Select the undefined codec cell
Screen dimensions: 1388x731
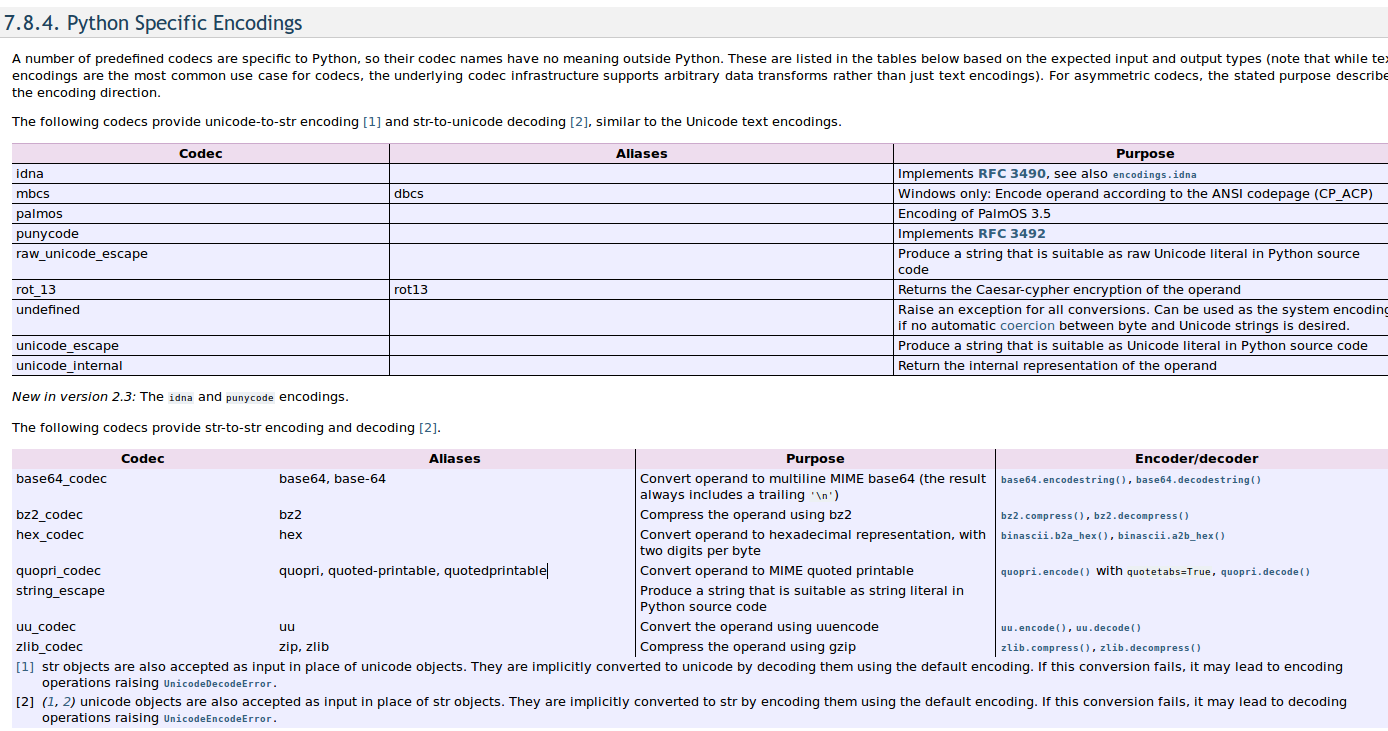coord(200,318)
